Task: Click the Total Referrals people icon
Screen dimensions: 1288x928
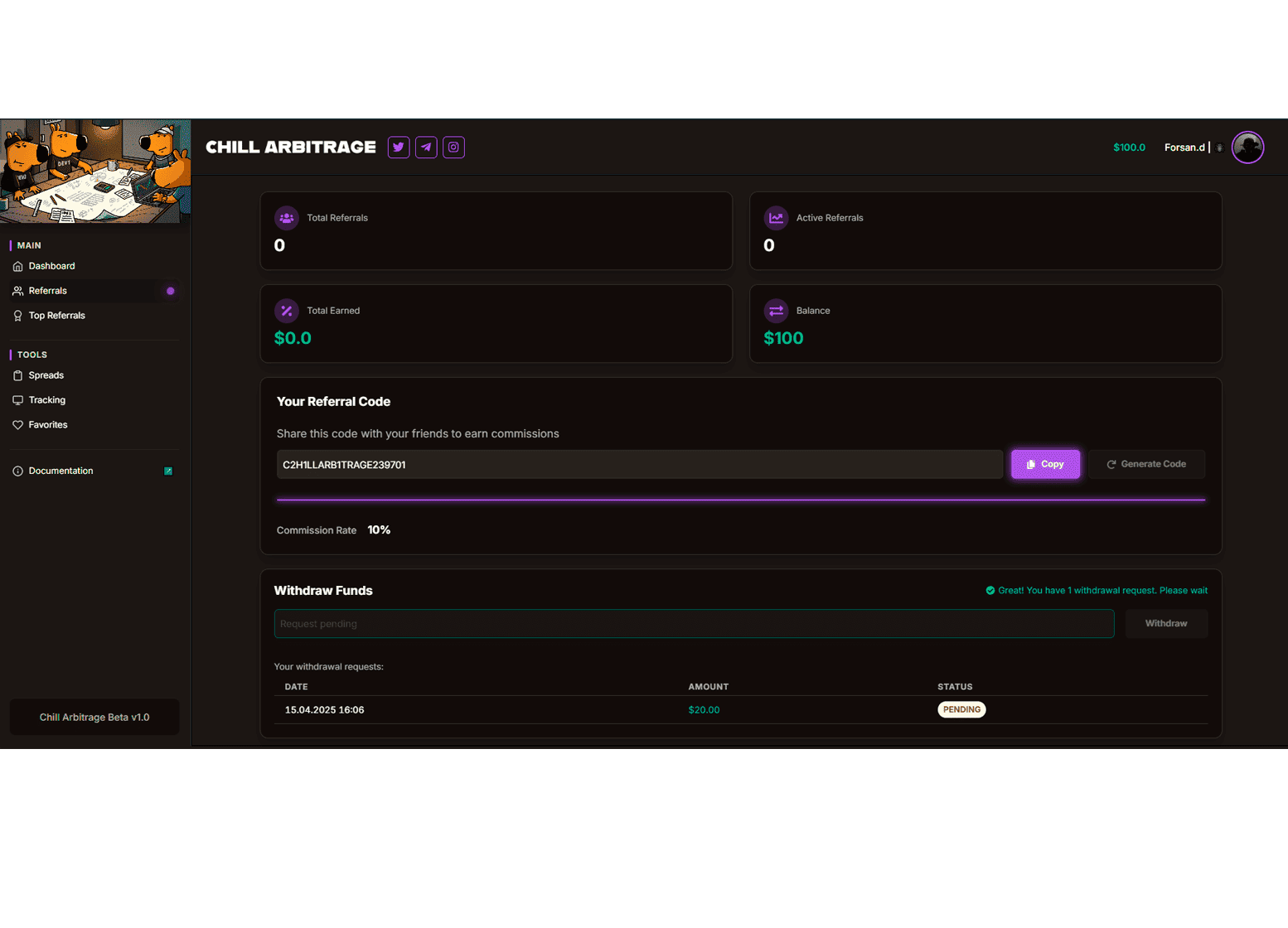Action: click(287, 218)
